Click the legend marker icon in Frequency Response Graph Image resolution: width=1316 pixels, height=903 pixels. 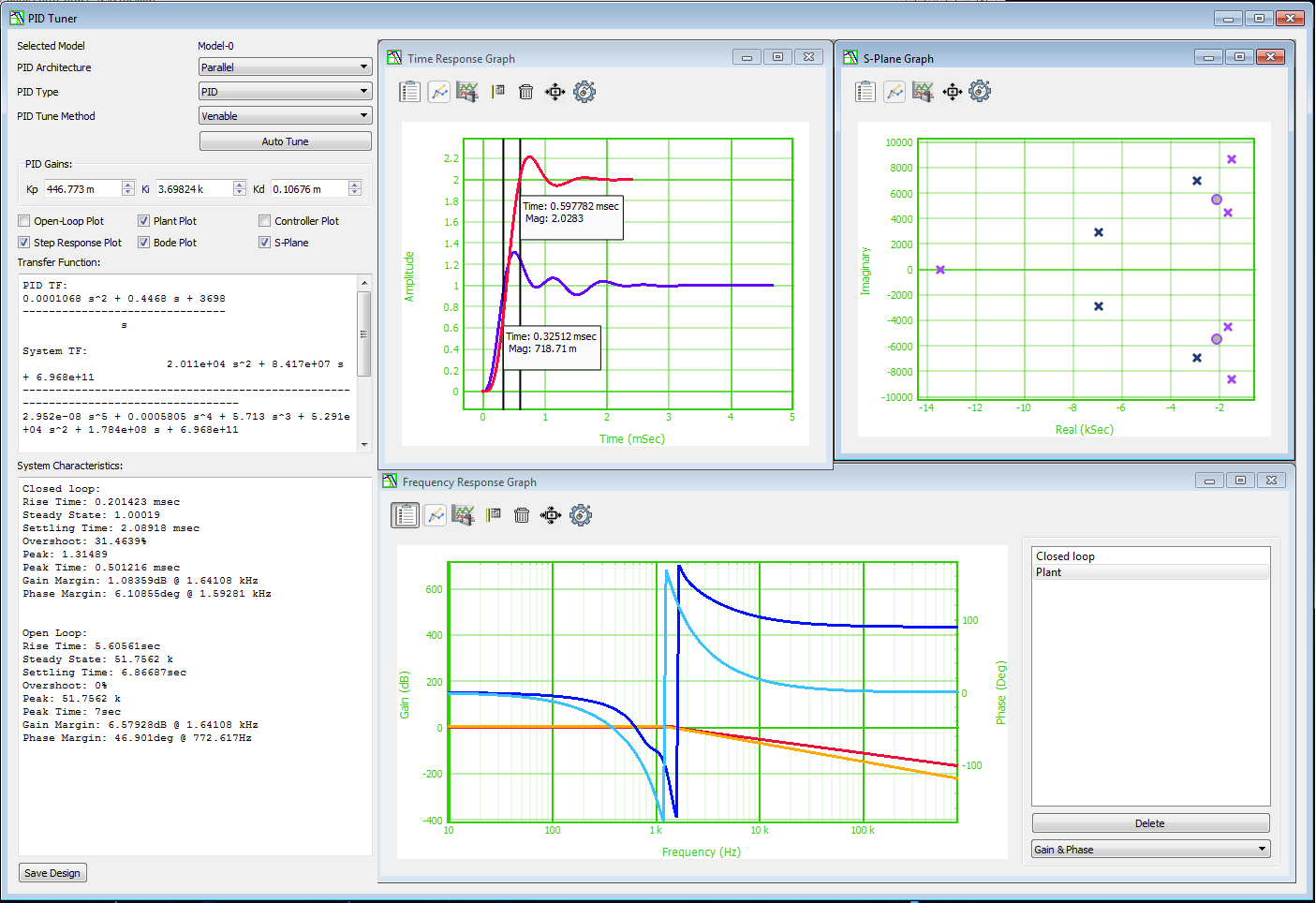pyautogui.click(x=493, y=514)
